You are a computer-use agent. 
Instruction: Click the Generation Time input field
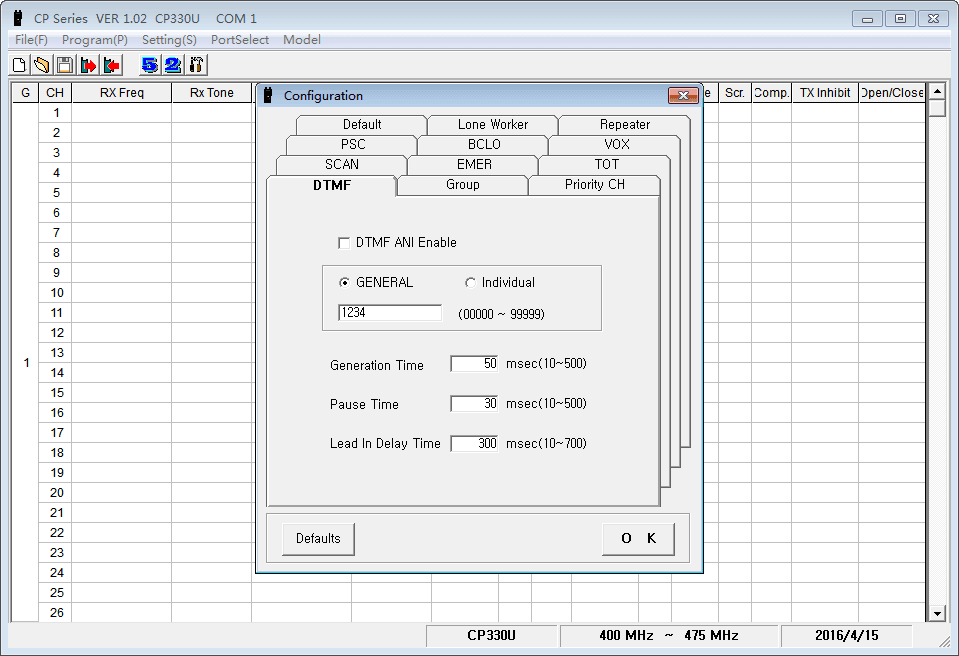[x=474, y=364]
